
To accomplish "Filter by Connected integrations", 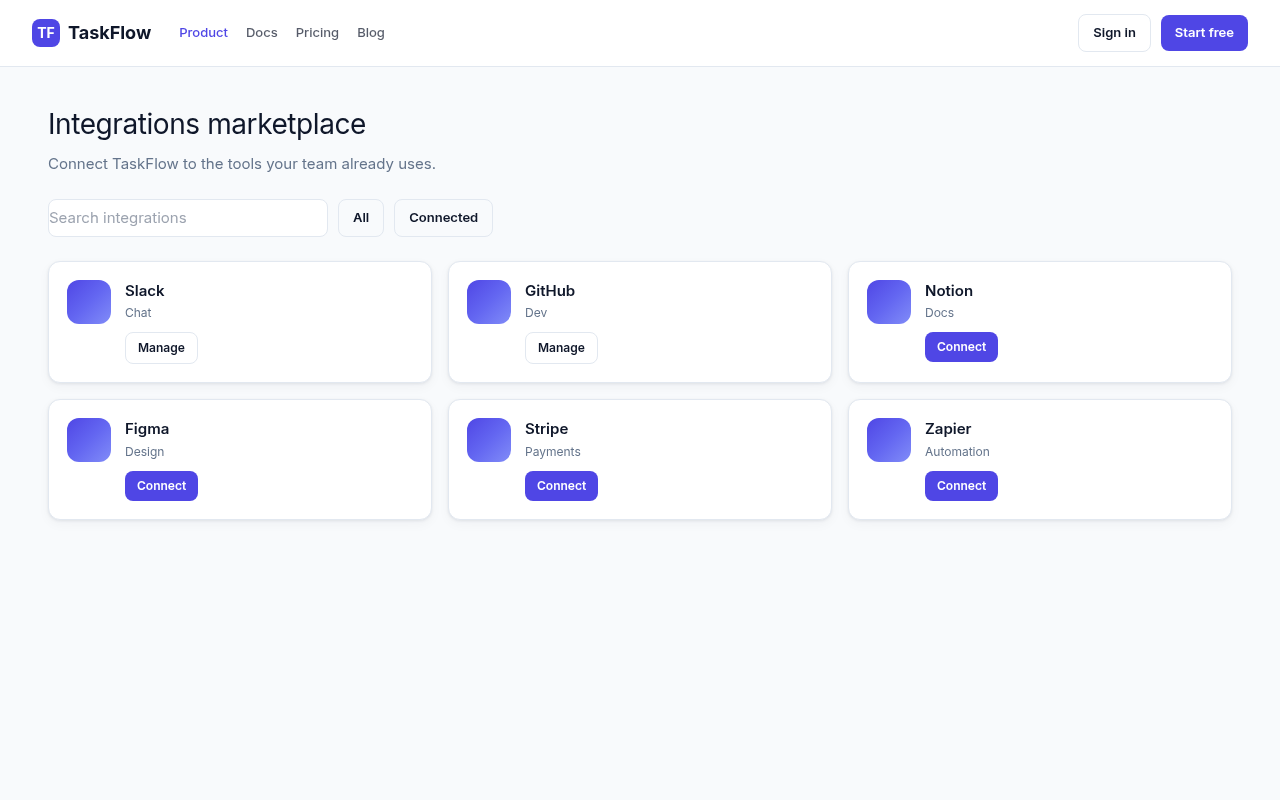I will click(x=443, y=218).
